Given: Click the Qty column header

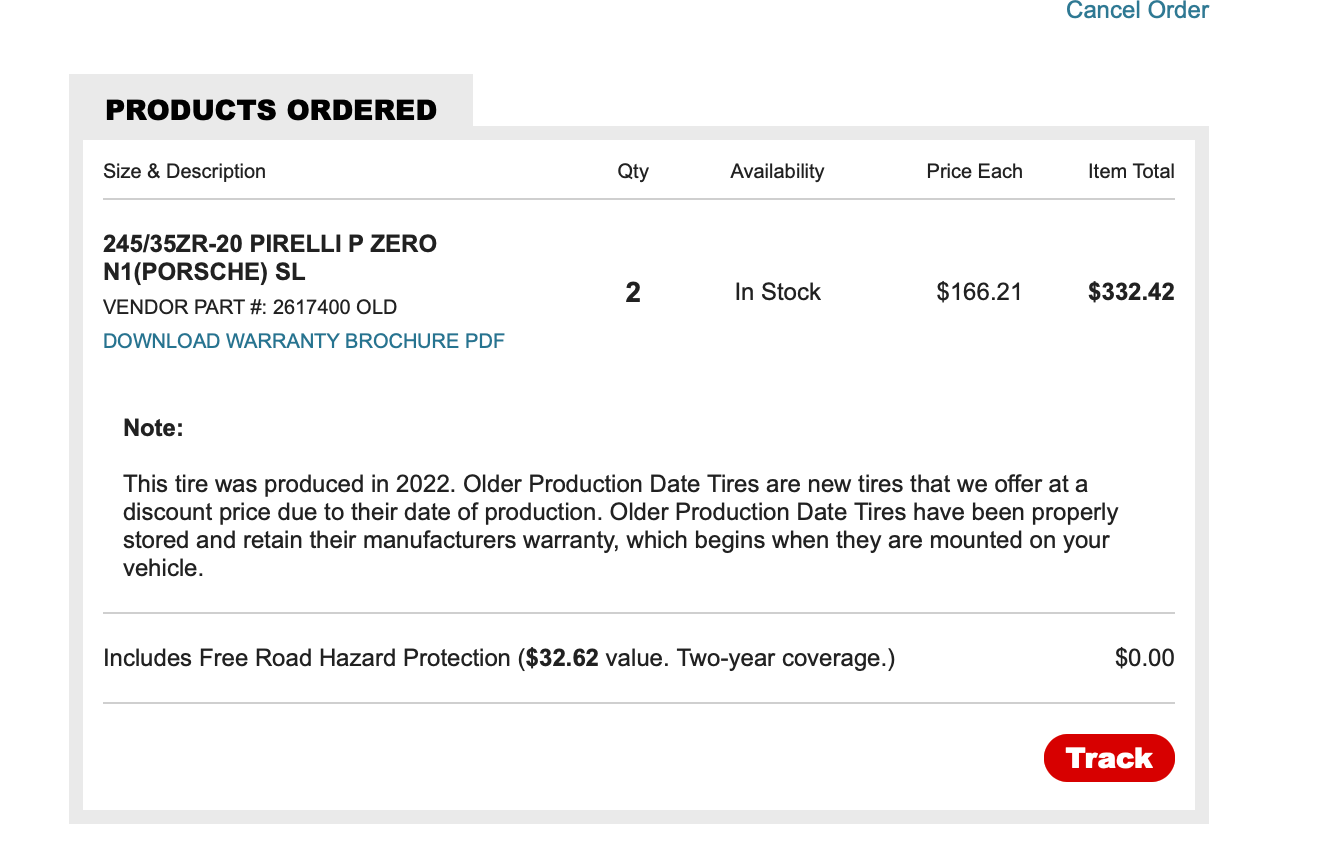Looking at the screenshot, I should coord(632,171).
